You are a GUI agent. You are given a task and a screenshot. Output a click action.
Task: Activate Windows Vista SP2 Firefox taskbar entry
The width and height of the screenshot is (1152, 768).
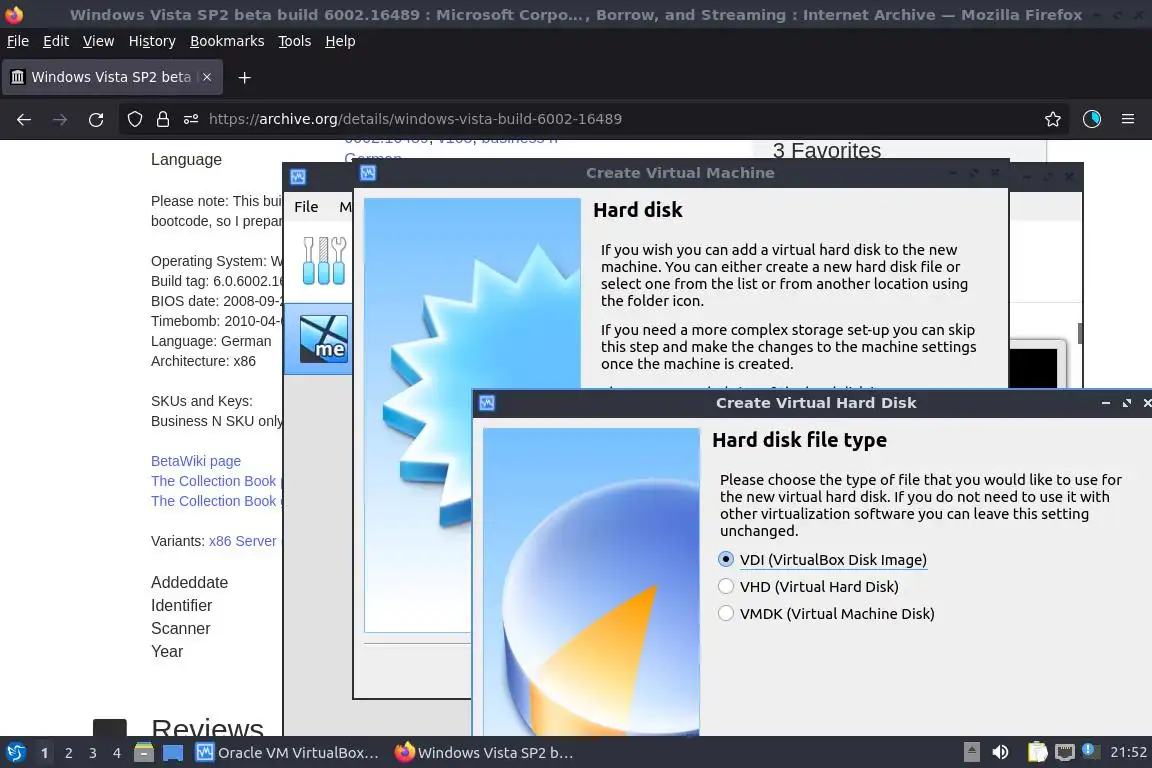[484, 753]
